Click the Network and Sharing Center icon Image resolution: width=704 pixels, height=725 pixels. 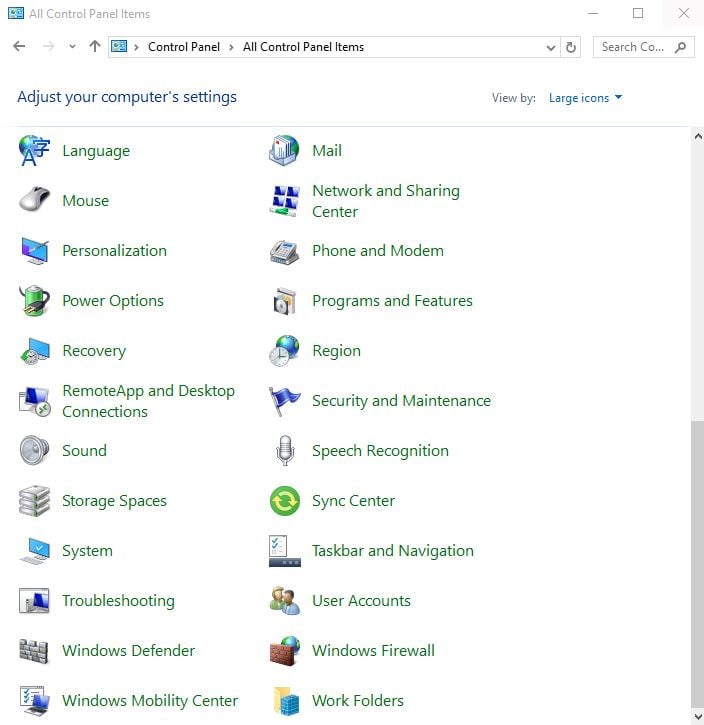pos(285,201)
